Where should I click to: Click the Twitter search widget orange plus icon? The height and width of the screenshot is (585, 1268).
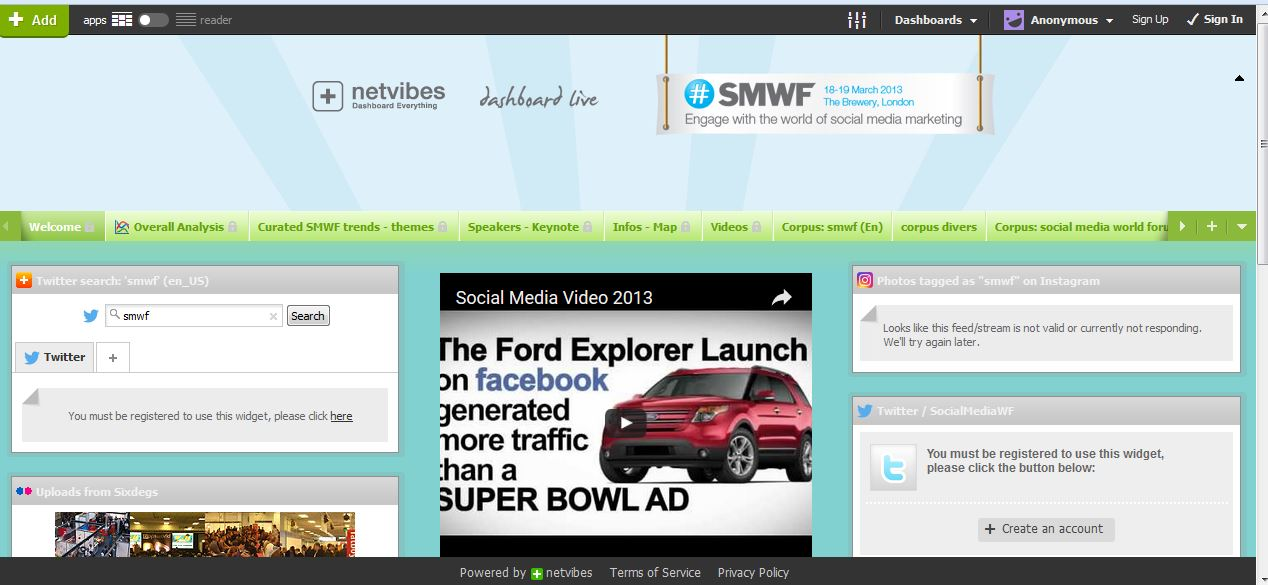tap(24, 281)
